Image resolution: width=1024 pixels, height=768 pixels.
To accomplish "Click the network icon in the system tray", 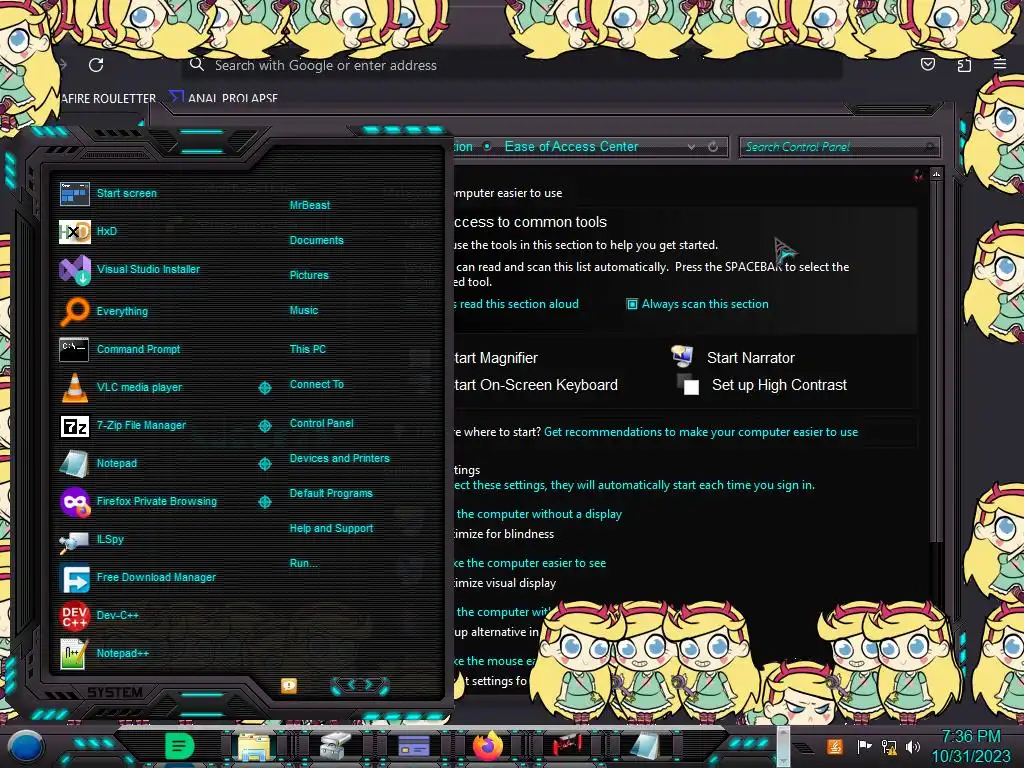I will click(889, 746).
